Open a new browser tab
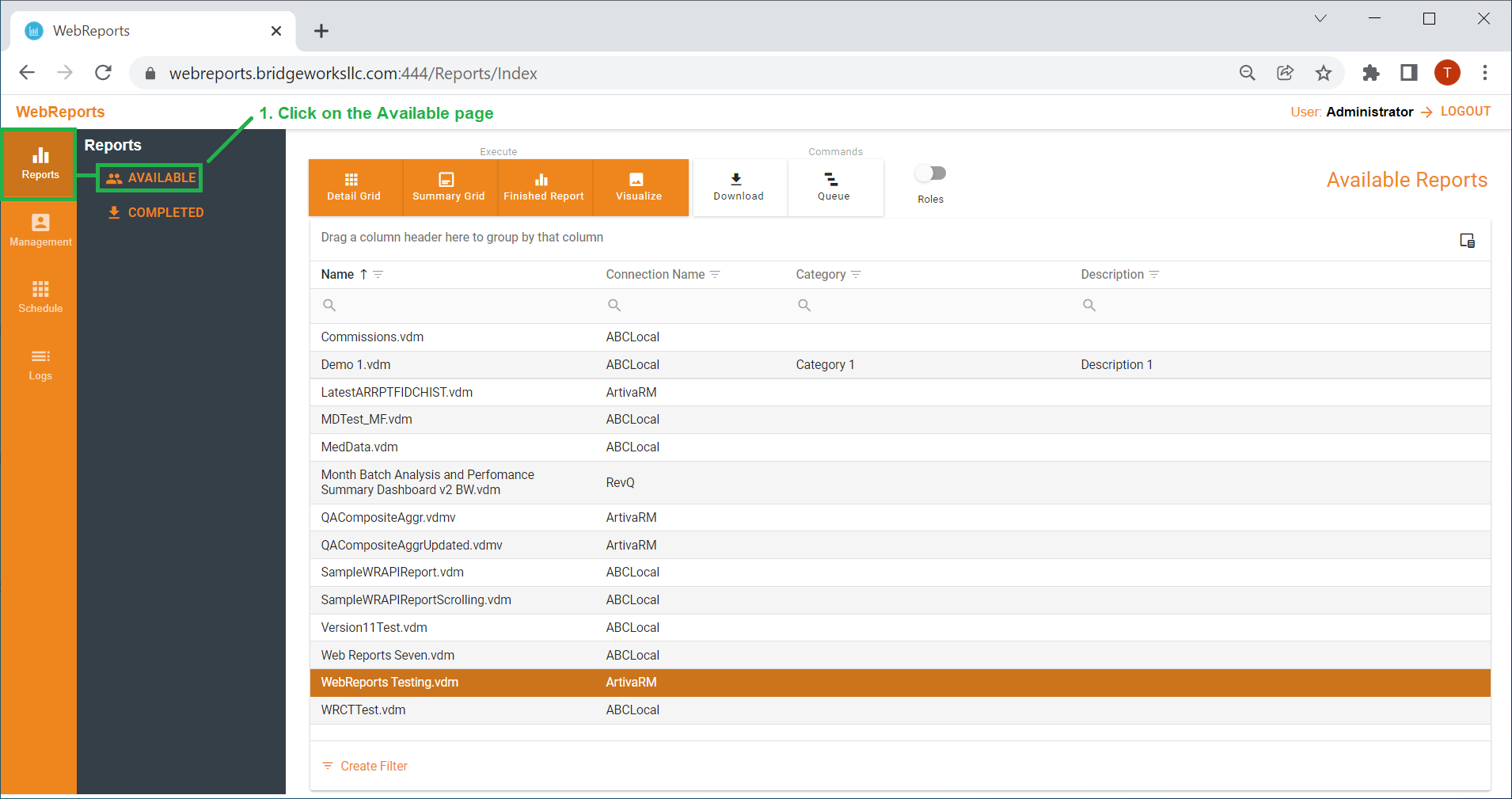 point(321,31)
